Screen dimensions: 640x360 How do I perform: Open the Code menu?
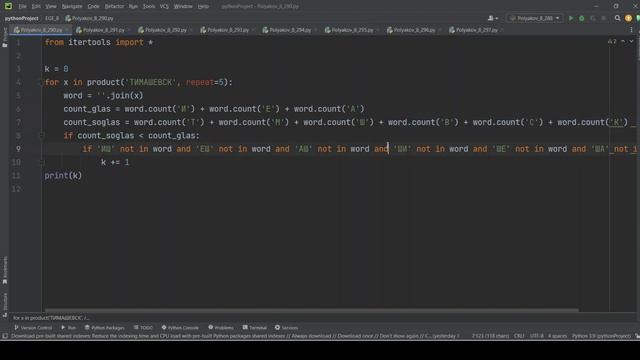point(93,6)
